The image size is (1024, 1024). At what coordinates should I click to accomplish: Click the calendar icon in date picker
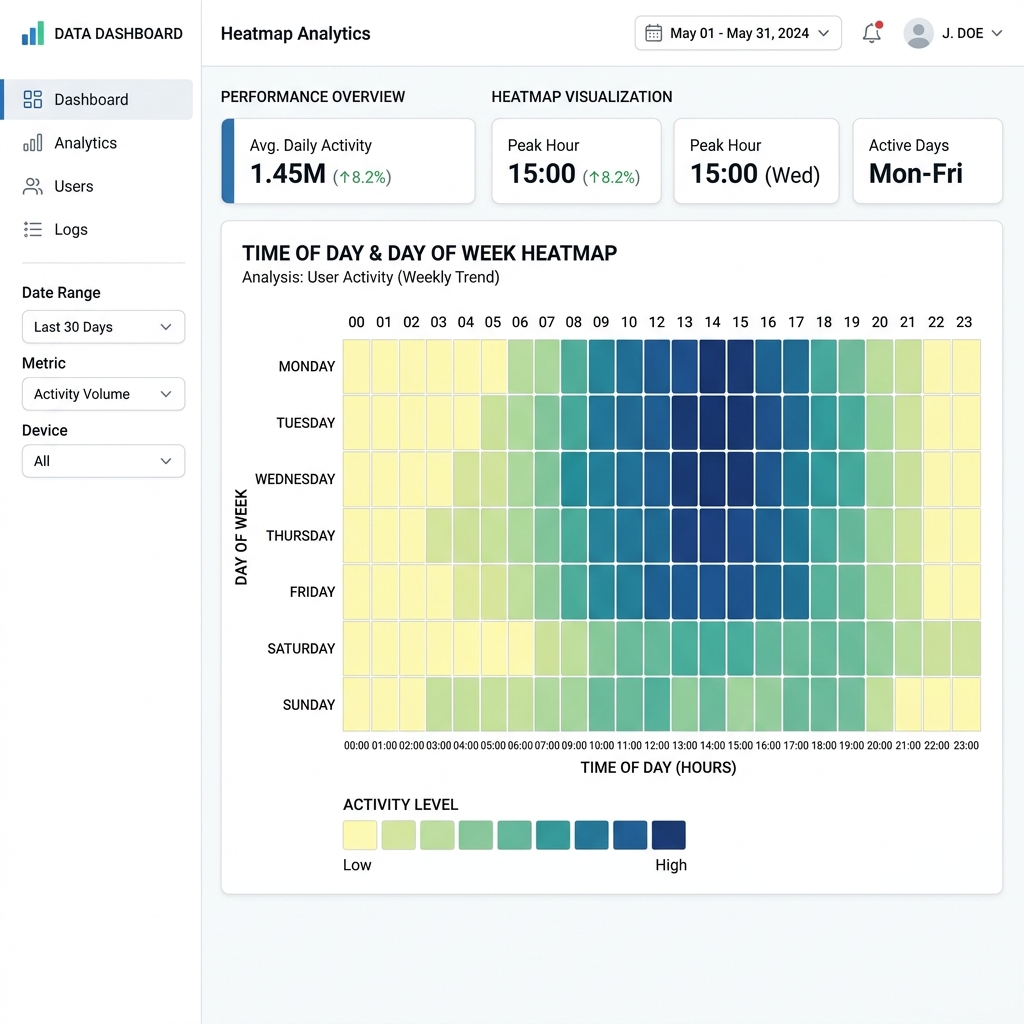653,33
